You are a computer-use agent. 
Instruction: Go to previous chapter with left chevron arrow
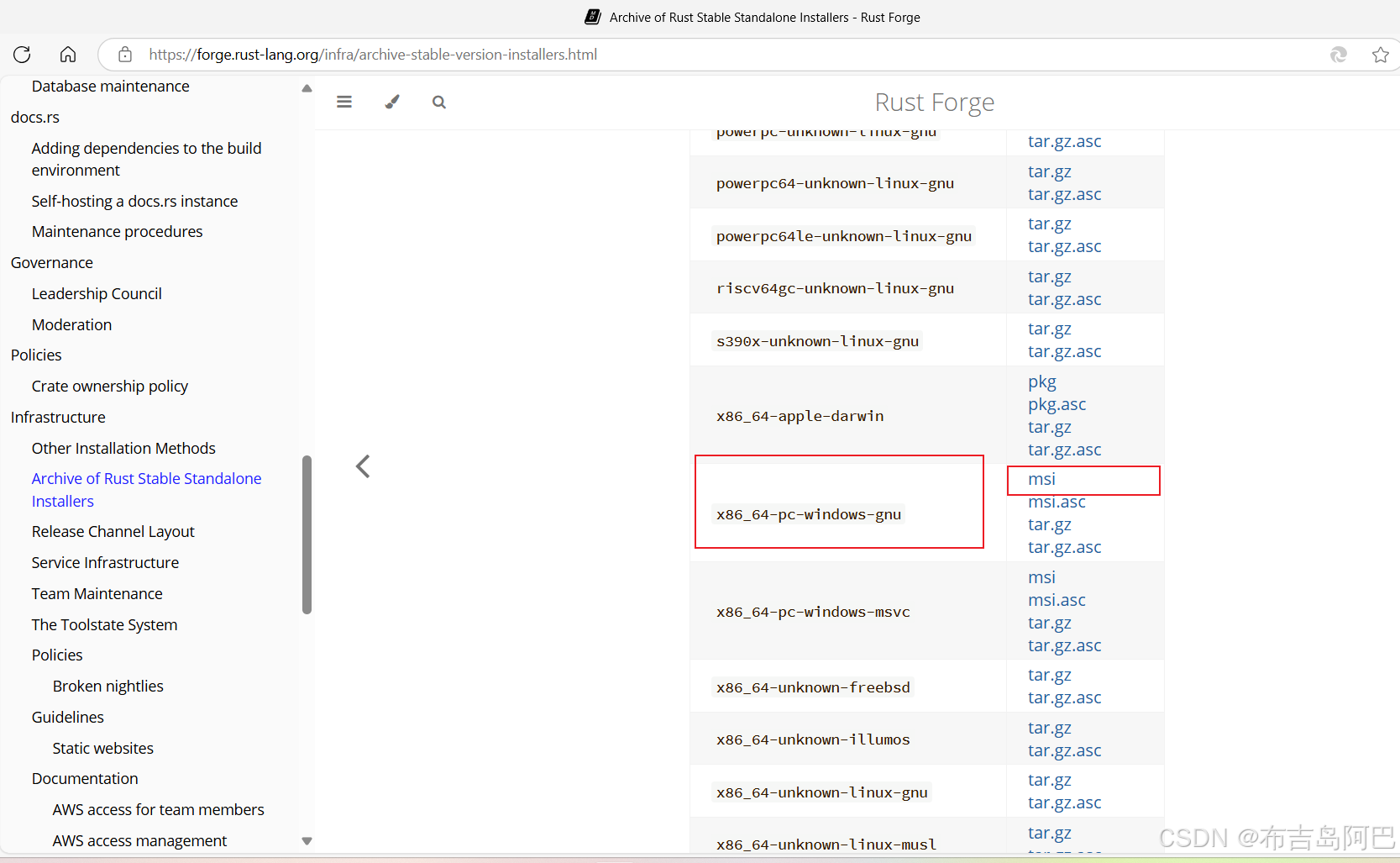pos(362,466)
